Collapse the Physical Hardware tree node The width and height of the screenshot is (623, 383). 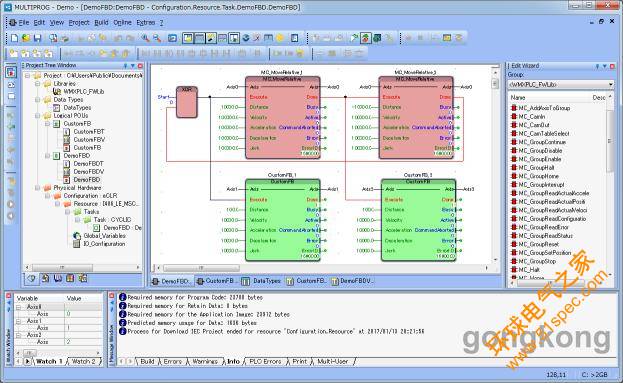[38, 188]
